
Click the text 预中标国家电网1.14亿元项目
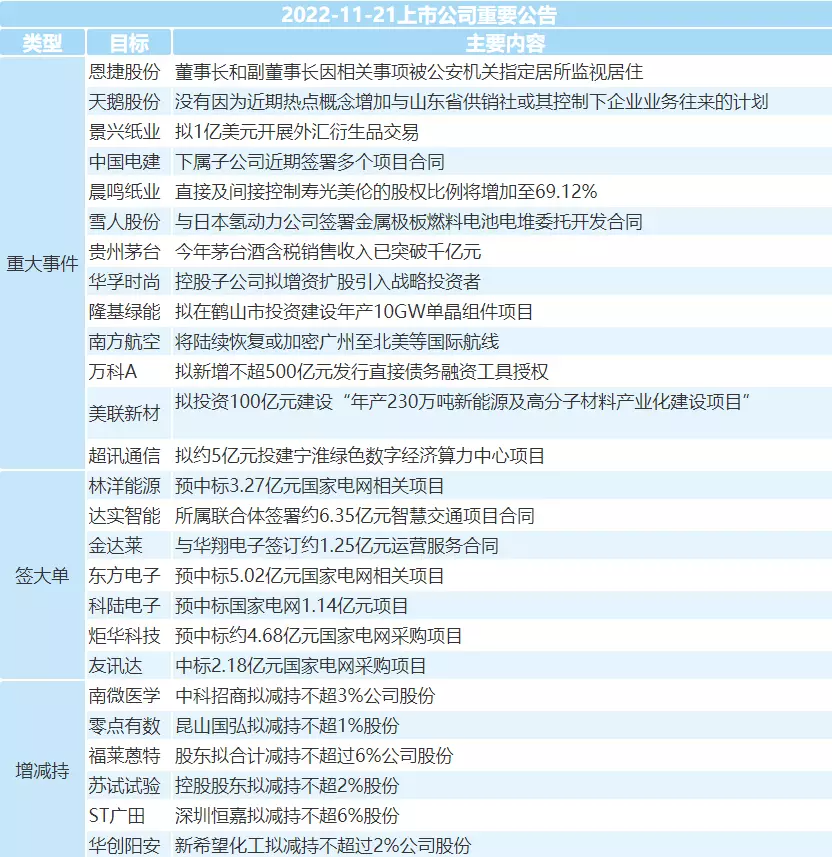(x=291, y=606)
